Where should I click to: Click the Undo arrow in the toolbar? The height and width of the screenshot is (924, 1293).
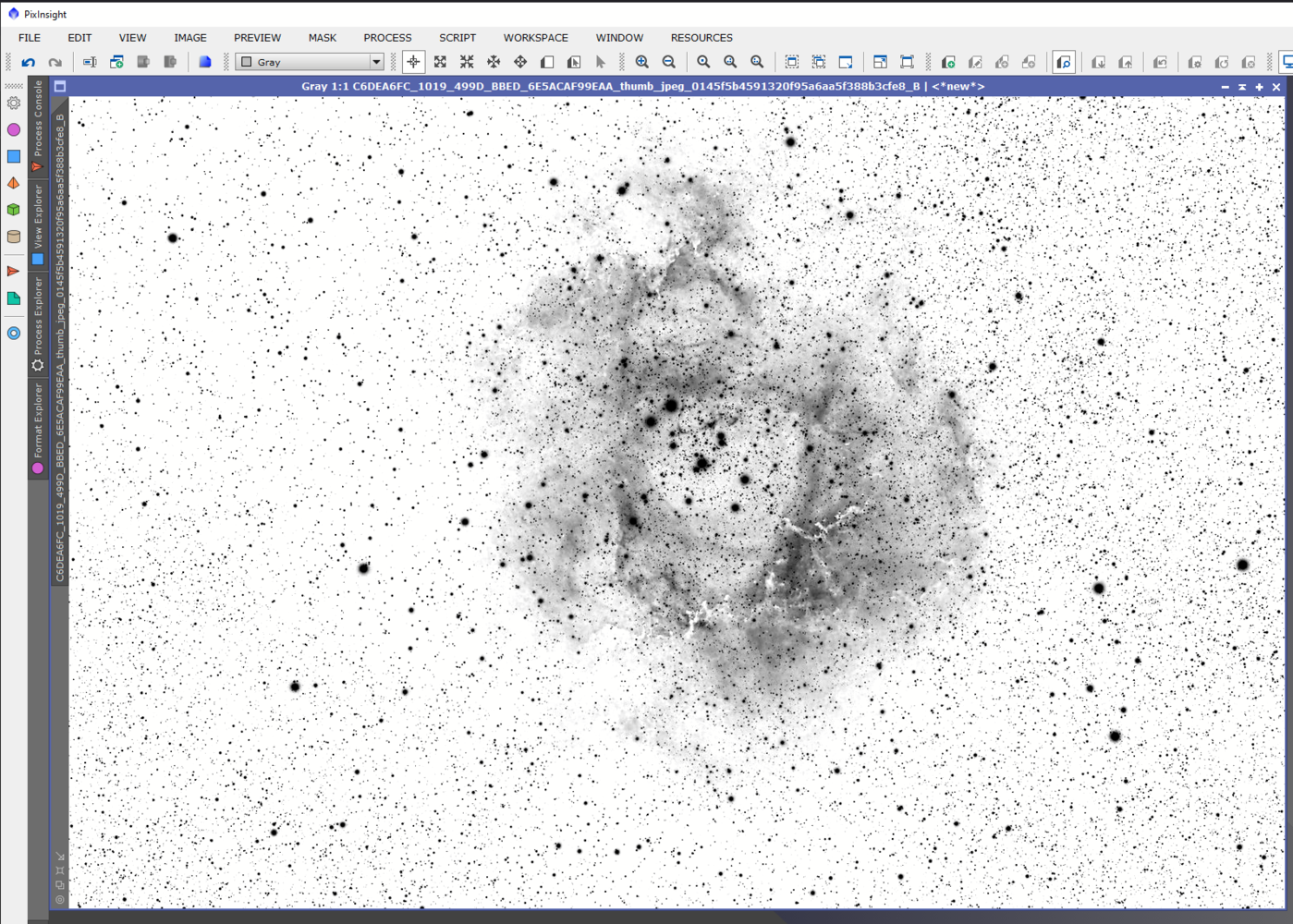click(29, 62)
